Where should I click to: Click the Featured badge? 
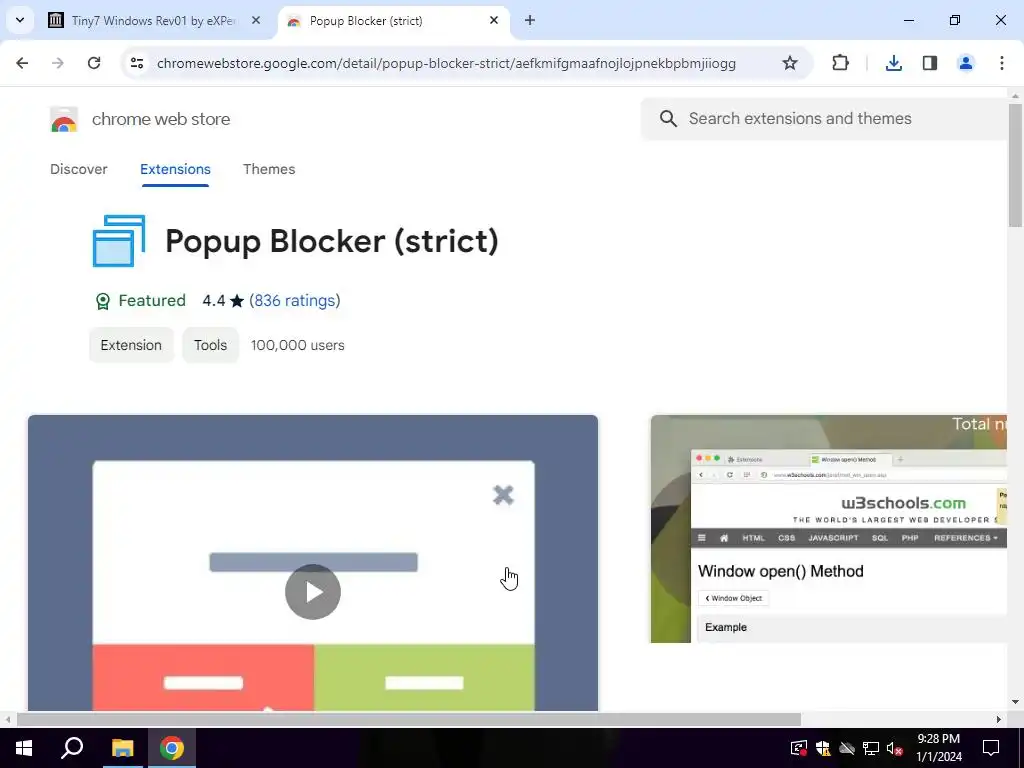pos(140,301)
